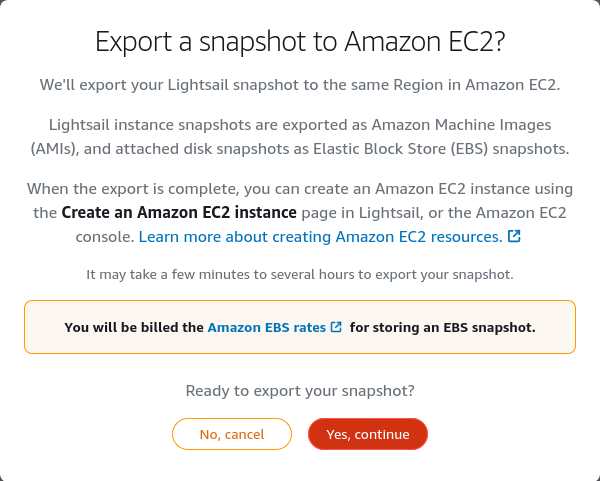The height and width of the screenshot is (481, 600).
Task: Click the for storing an EBS snapshot text
Action: pos(443,328)
